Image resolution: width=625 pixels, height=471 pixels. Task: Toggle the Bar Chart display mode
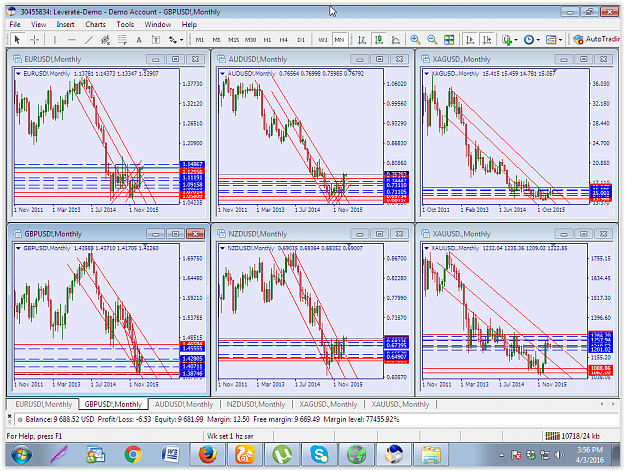click(362, 39)
